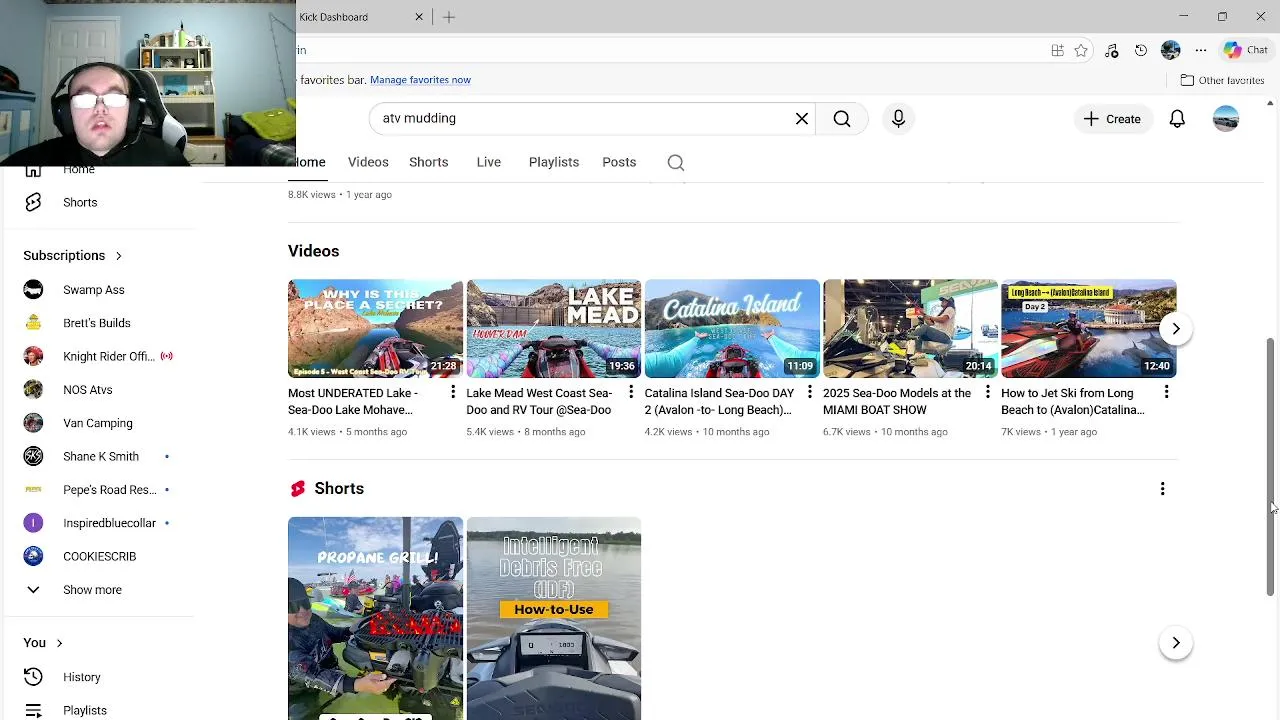Viewport: 1280px width, 720px height.
Task: Click the magnifier search button
Action: click(842, 118)
